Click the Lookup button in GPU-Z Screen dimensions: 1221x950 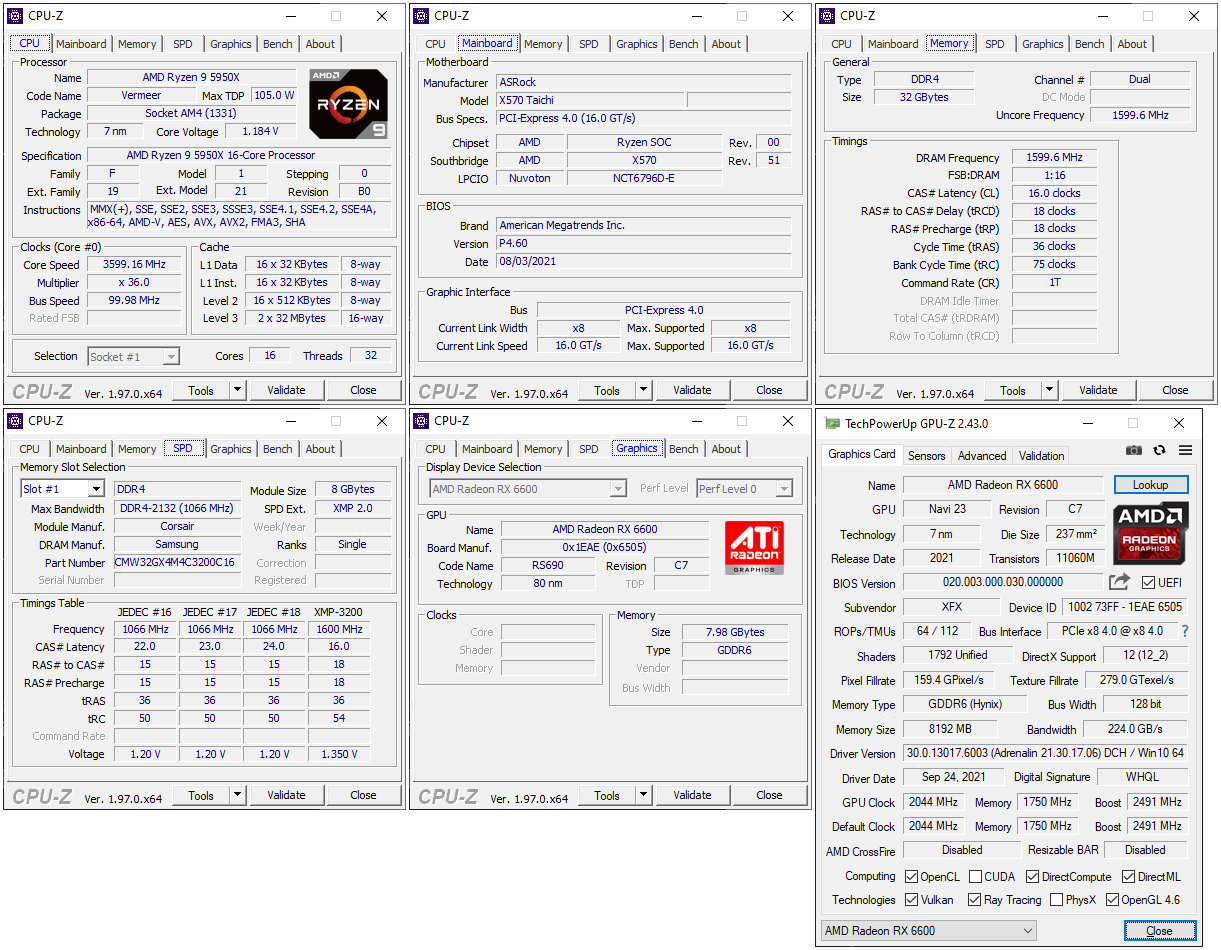pyautogui.click(x=1150, y=485)
